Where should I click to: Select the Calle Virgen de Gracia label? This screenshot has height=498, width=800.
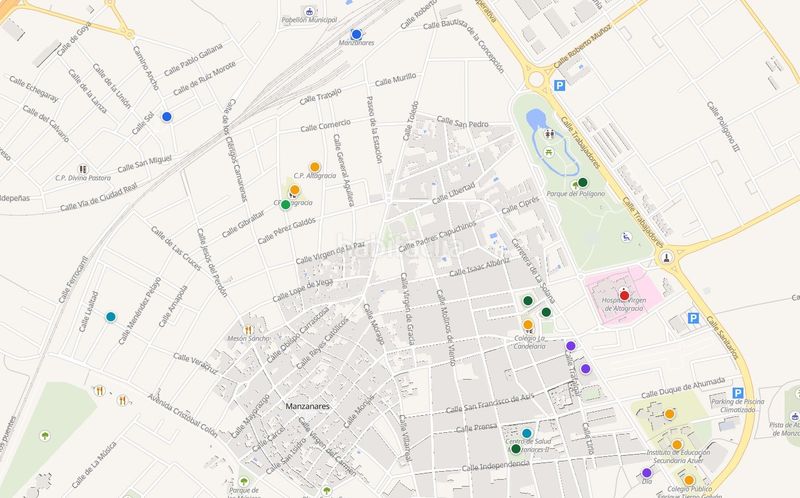[x=408, y=309]
